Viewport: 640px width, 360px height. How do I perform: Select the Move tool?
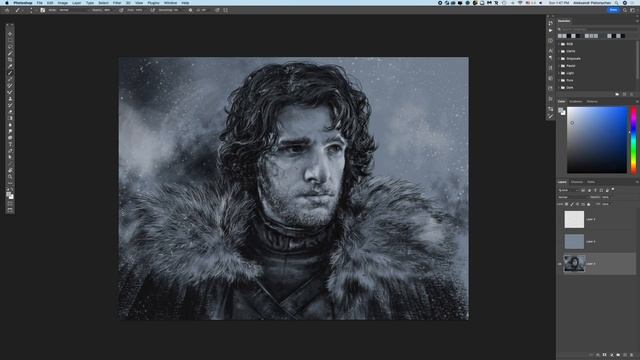[x=10, y=34]
